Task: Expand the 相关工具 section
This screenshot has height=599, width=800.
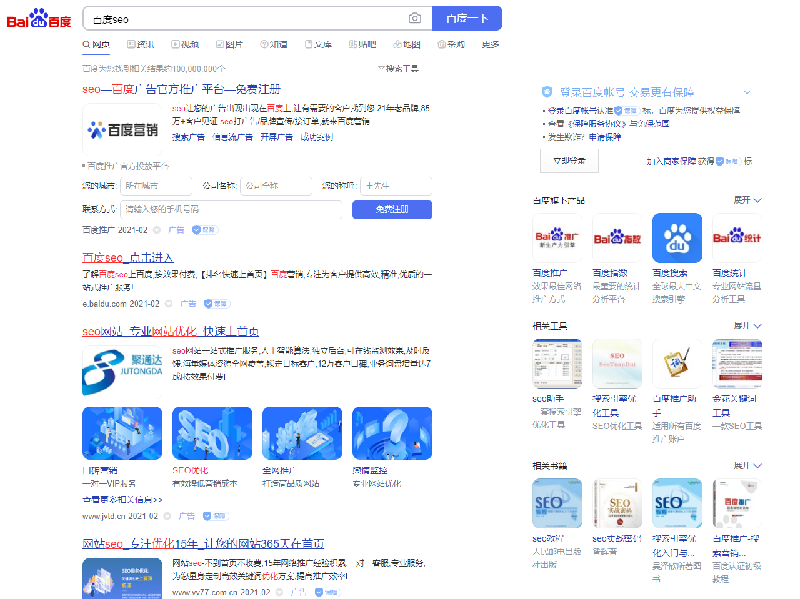Action: point(747,326)
